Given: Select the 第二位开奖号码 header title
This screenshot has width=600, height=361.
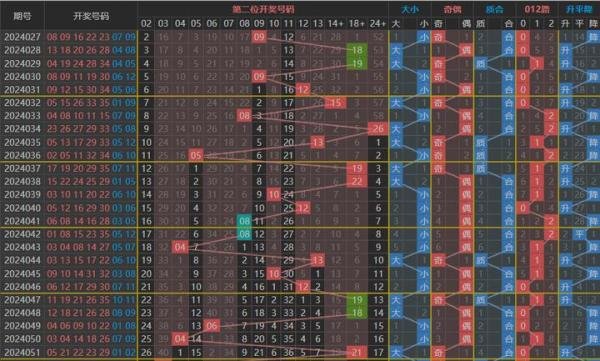Looking at the screenshot, I should [x=263, y=9].
